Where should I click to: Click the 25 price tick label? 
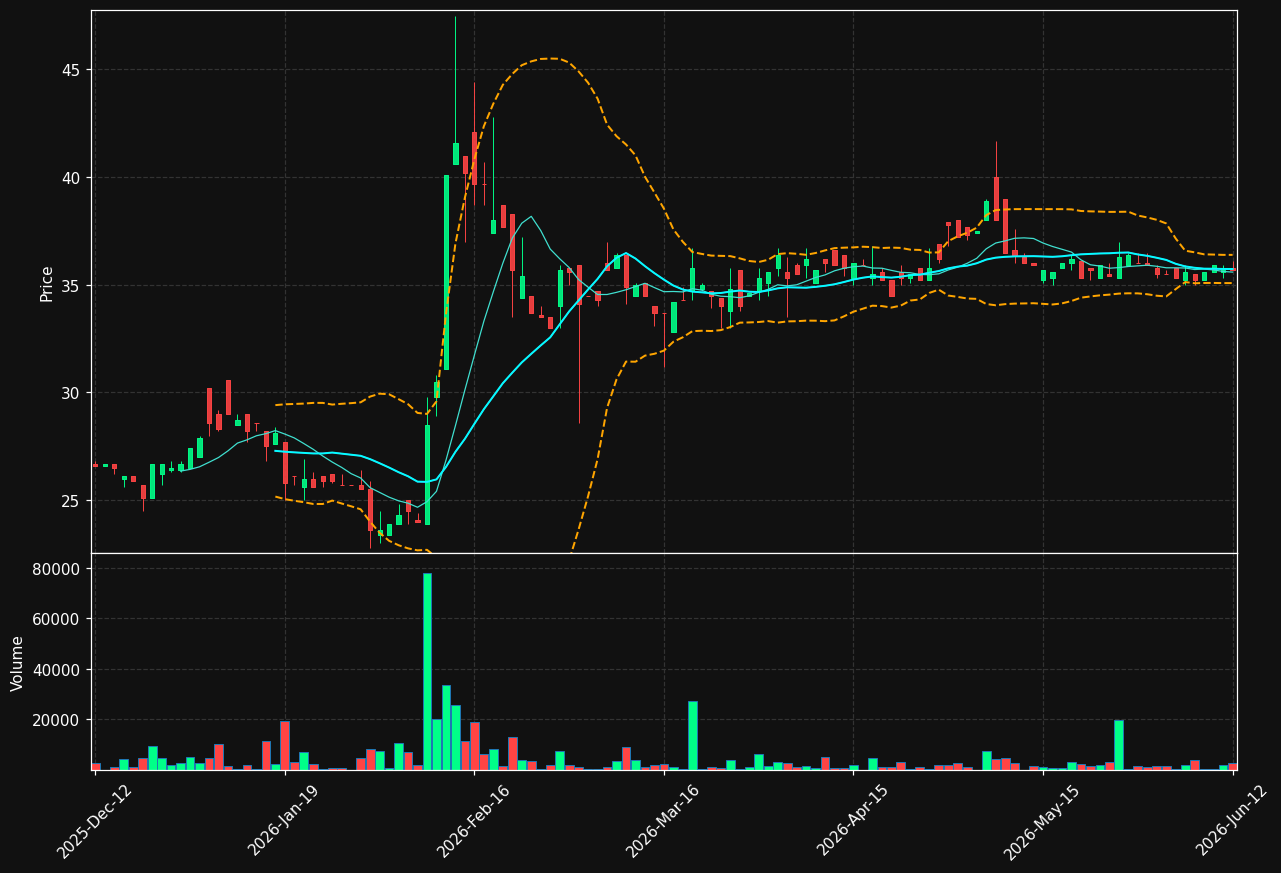pyautogui.click(x=71, y=501)
